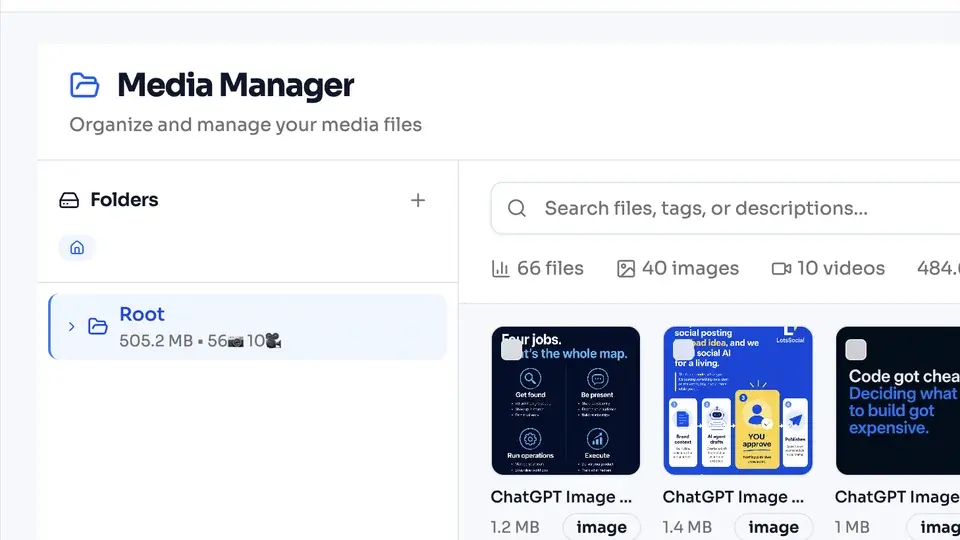Click the 10 videos camera icon

(781, 269)
